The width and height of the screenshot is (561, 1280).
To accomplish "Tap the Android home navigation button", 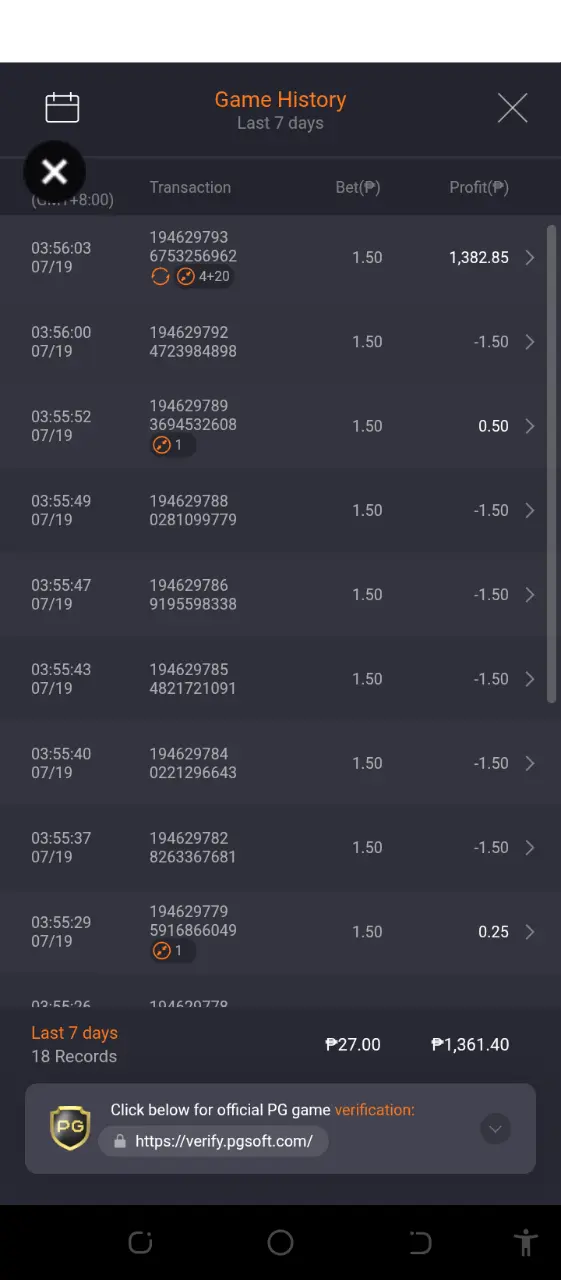I will (280, 1242).
